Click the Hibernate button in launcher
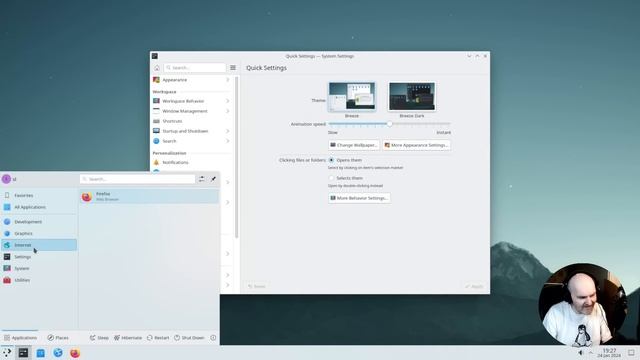 128,338
